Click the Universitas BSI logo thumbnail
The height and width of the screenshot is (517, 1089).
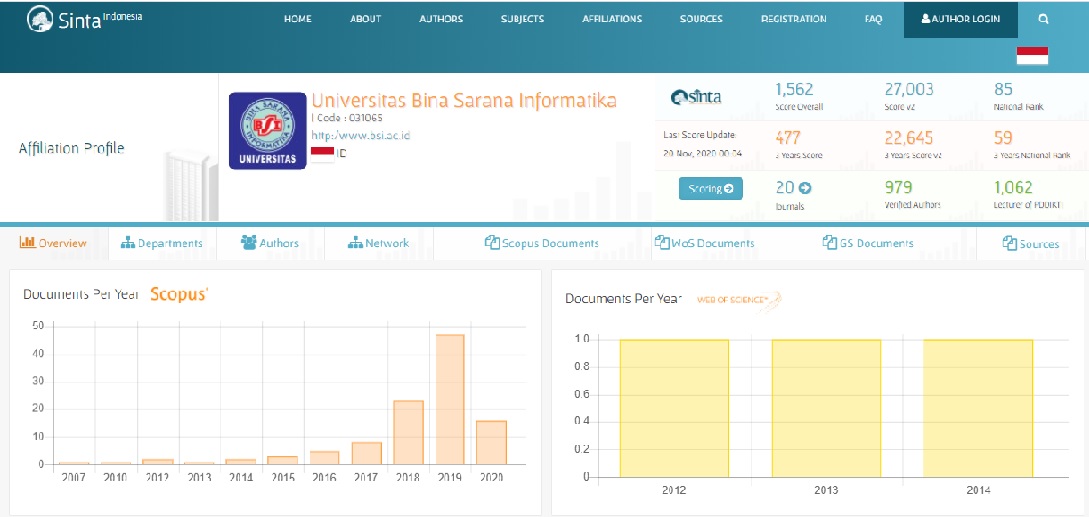pos(267,131)
